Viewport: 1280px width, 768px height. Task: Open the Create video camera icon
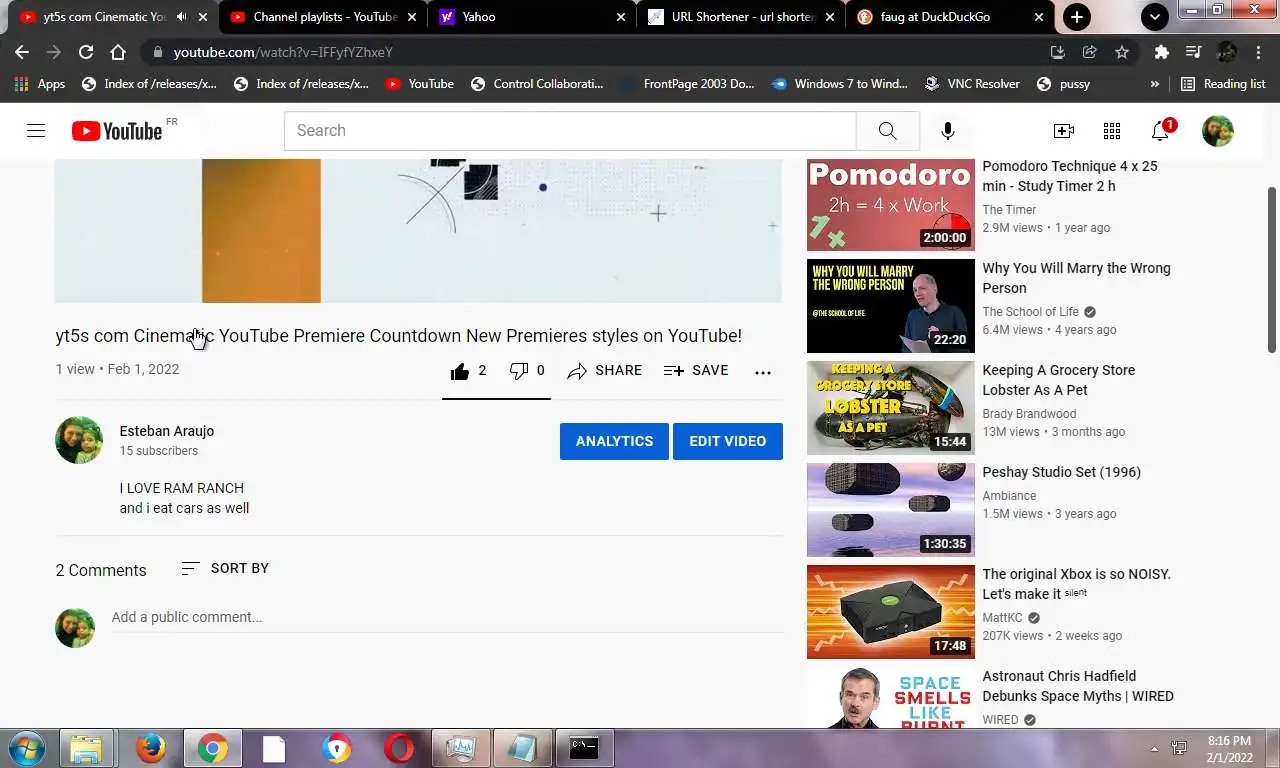tap(1063, 131)
